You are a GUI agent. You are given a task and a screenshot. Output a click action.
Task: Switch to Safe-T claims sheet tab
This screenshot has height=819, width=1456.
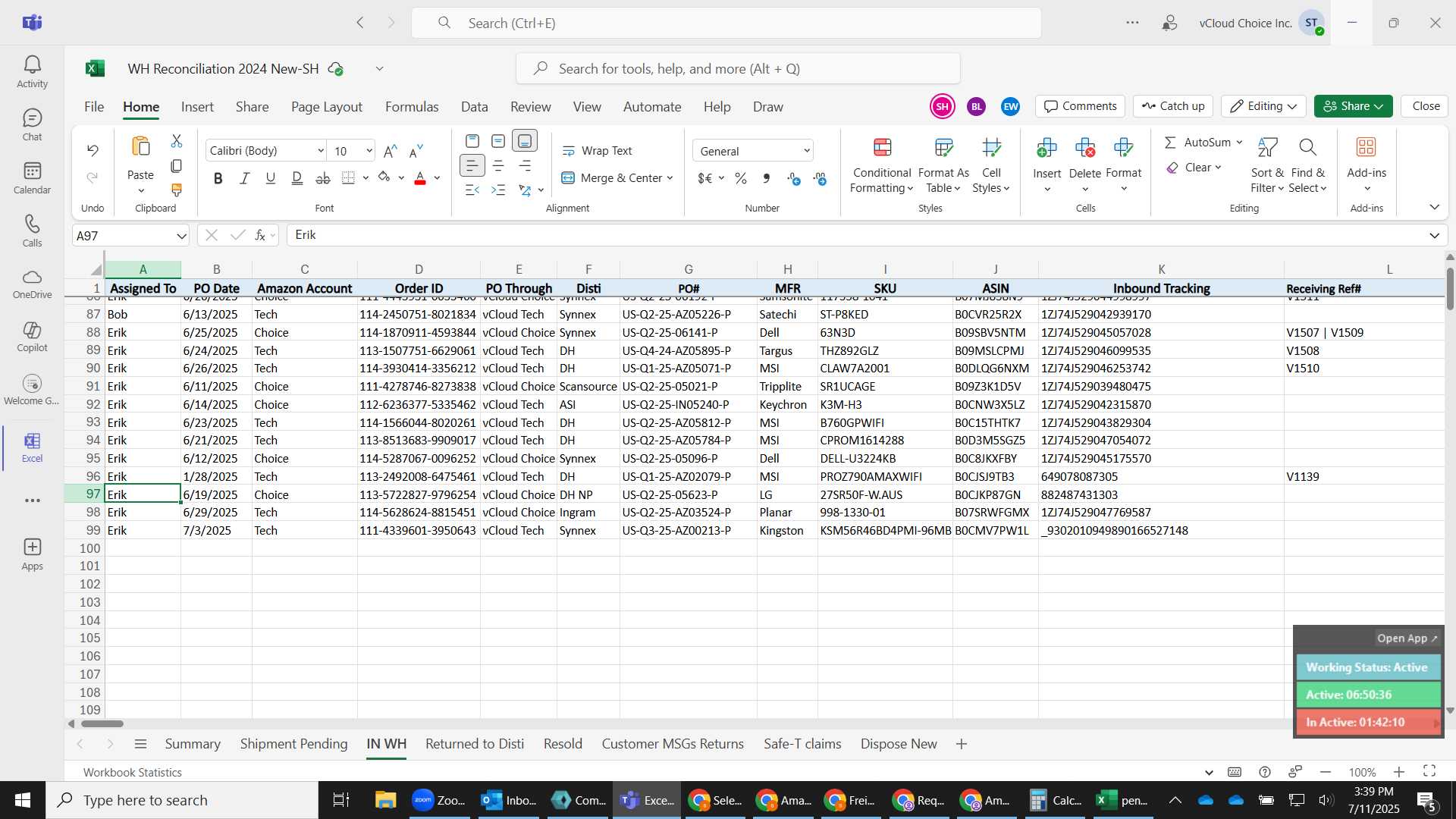[x=802, y=744]
